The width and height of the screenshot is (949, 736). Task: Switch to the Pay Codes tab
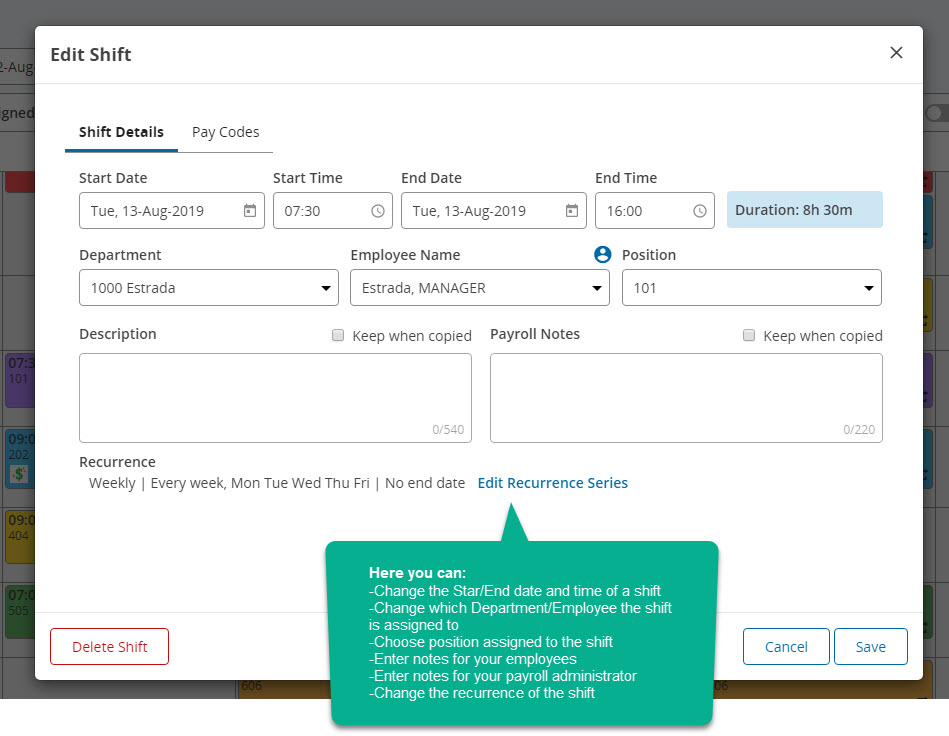point(226,132)
